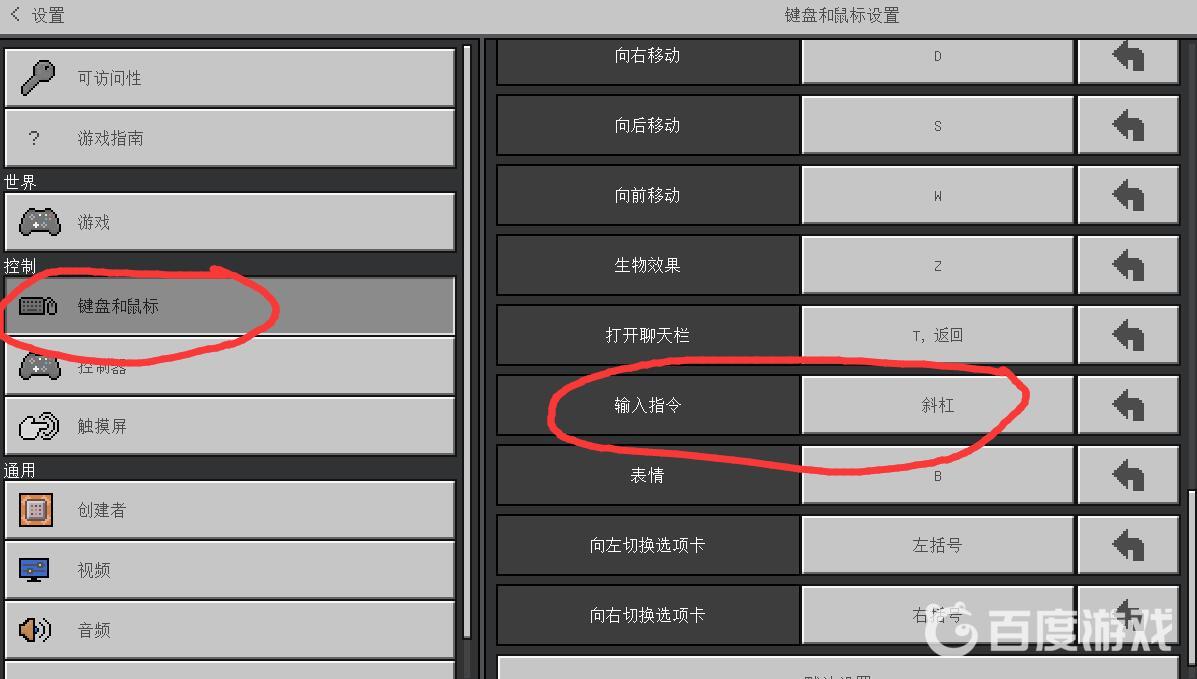Open the 触摸屏 touch settings entry
The width and height of the screenshot is (1197, 679).
tap(230, 426)
